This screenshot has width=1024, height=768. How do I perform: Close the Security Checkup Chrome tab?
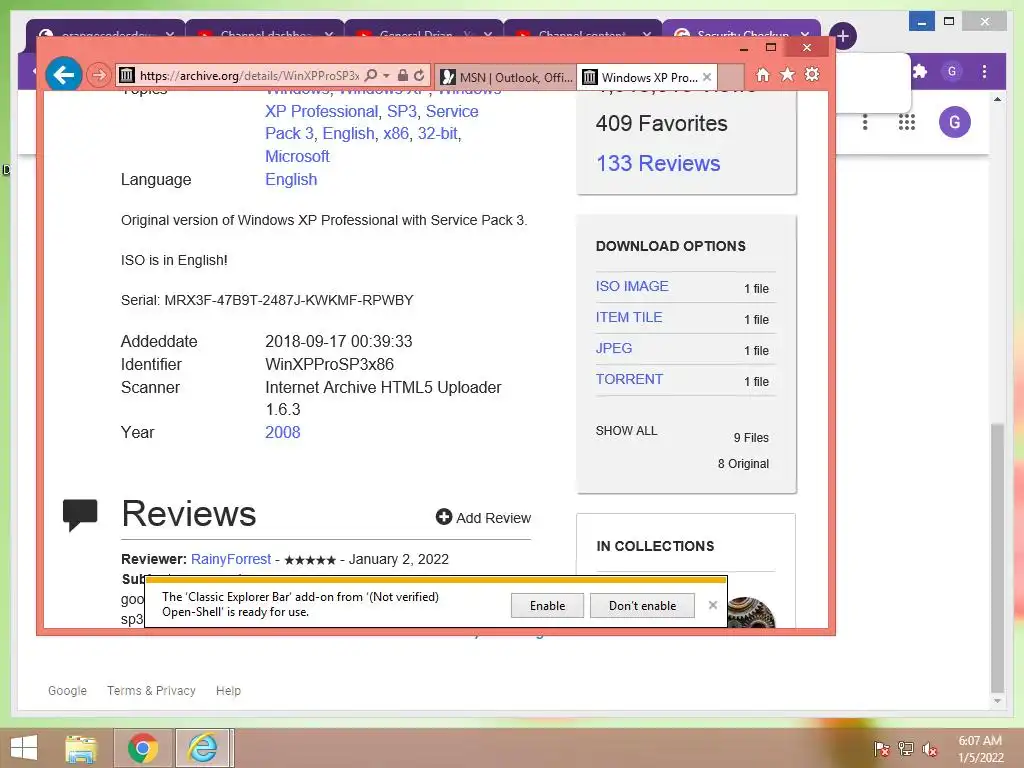(805, 34)
